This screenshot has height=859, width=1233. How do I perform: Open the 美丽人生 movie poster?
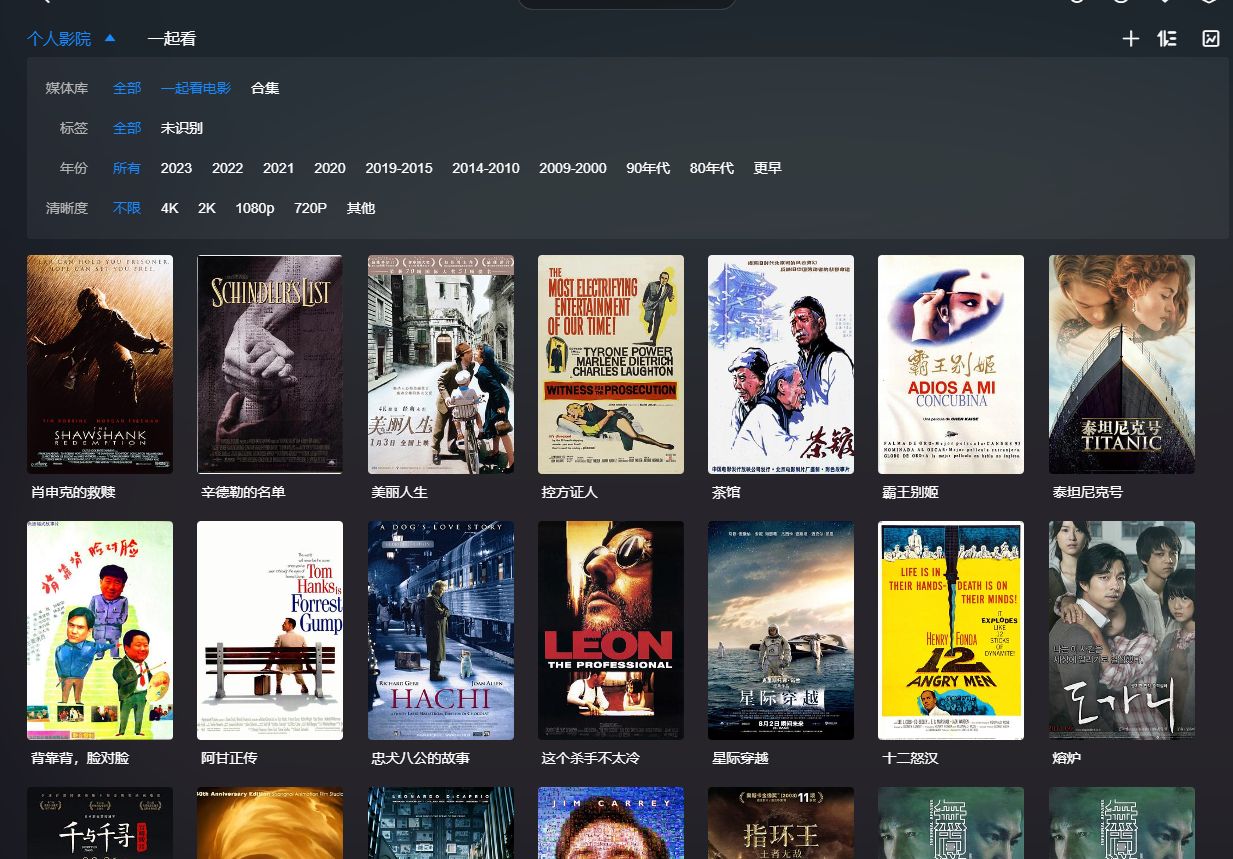point(441,364)
